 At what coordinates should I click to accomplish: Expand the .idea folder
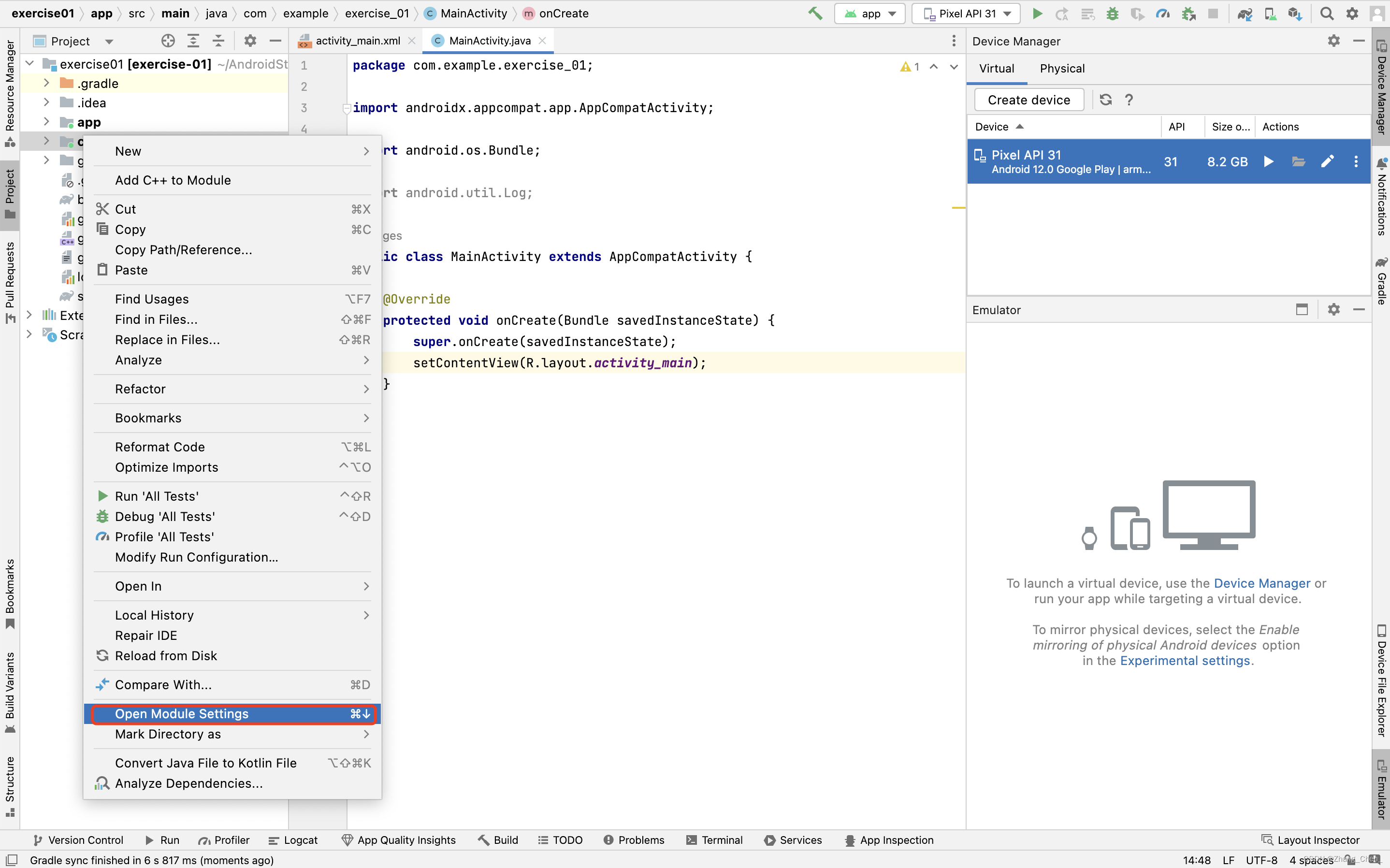click(46, 103)
